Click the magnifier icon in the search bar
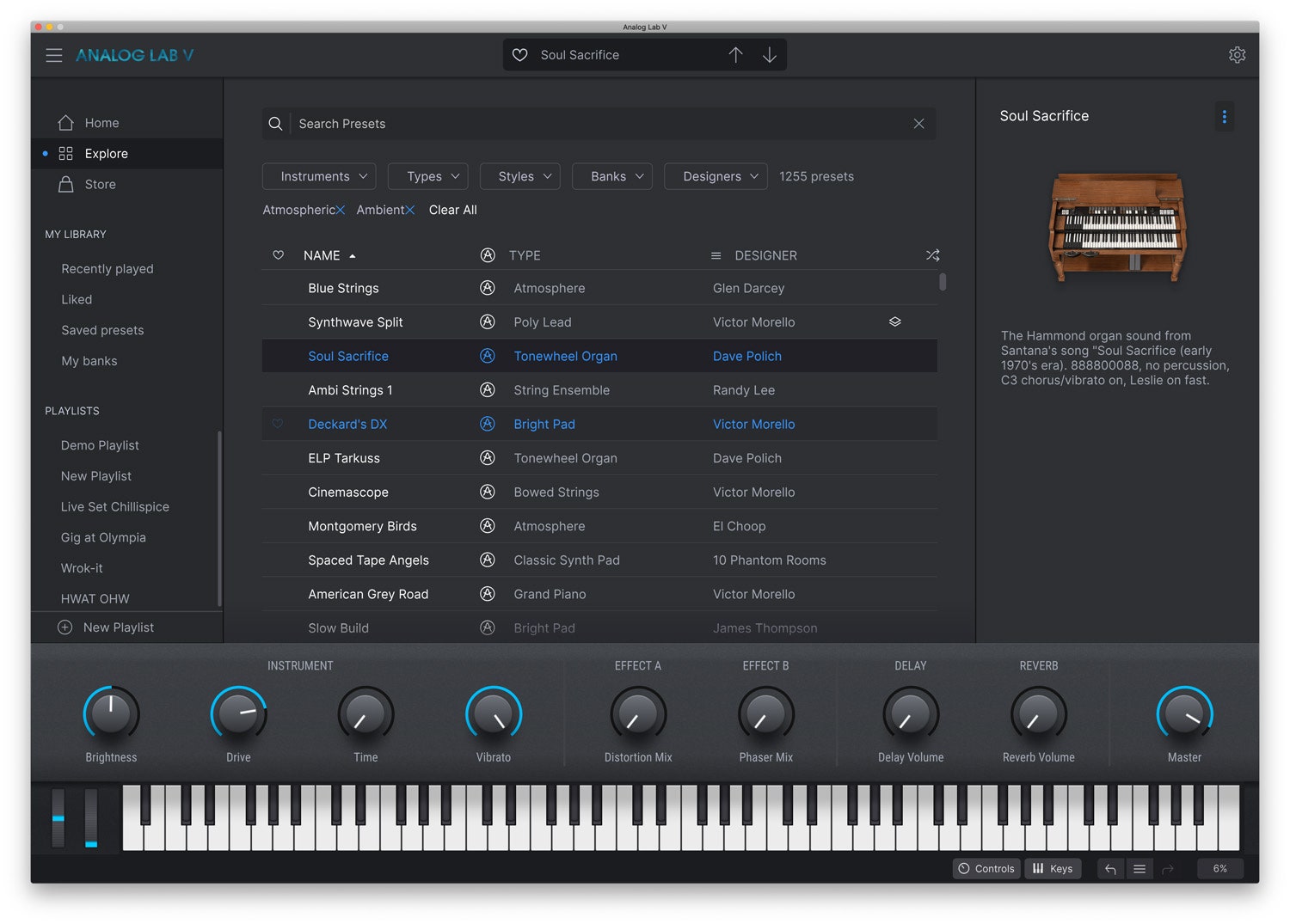This screenshot has height=924, width=1290. click(x=276, y=123)
